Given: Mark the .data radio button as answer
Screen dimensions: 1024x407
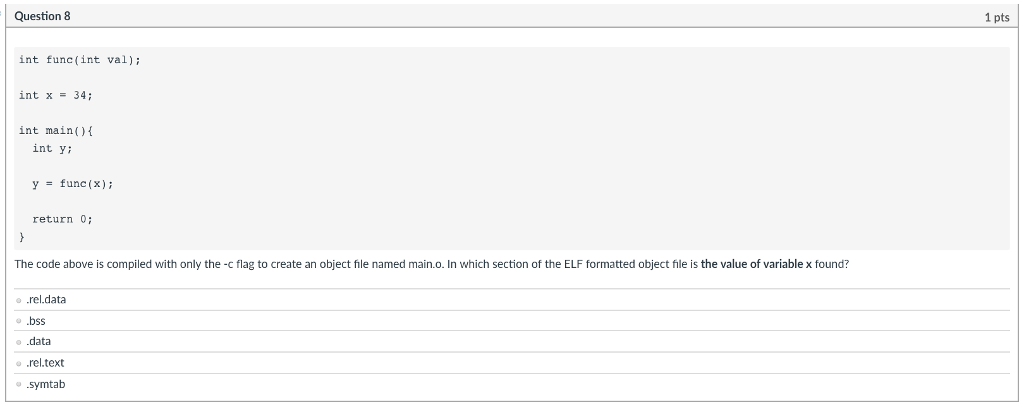Looking at the screenshot, I should (19, 342).
